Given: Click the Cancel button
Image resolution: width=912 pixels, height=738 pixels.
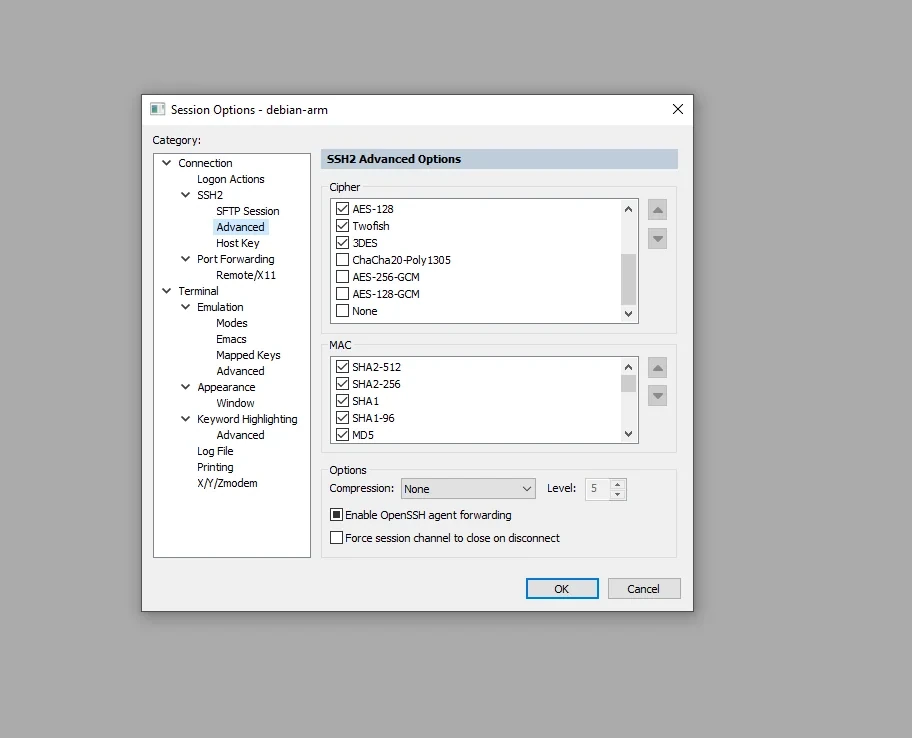Looking at the screenshot, I should tap(644, 589).
